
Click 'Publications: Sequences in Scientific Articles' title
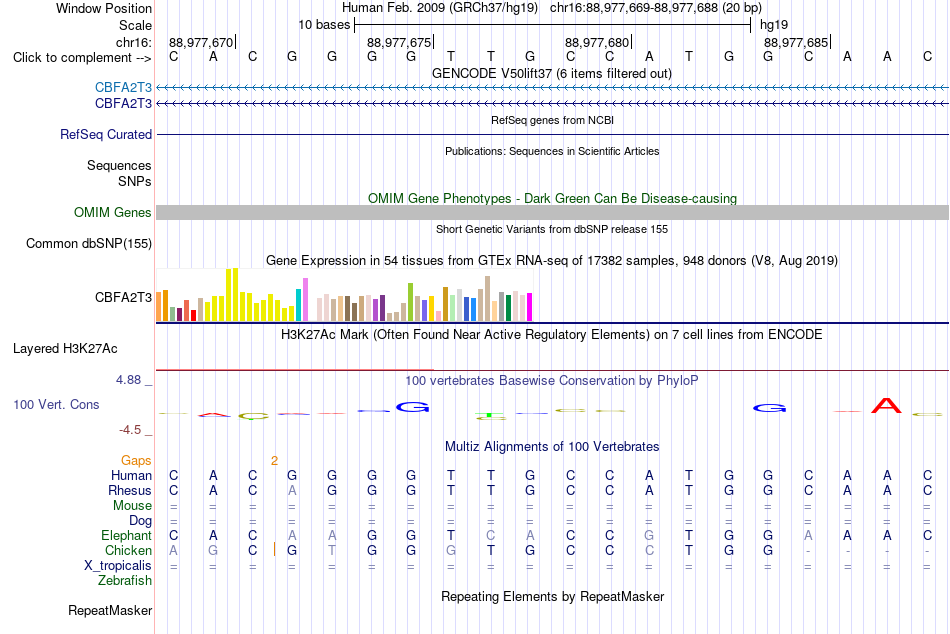552,151
